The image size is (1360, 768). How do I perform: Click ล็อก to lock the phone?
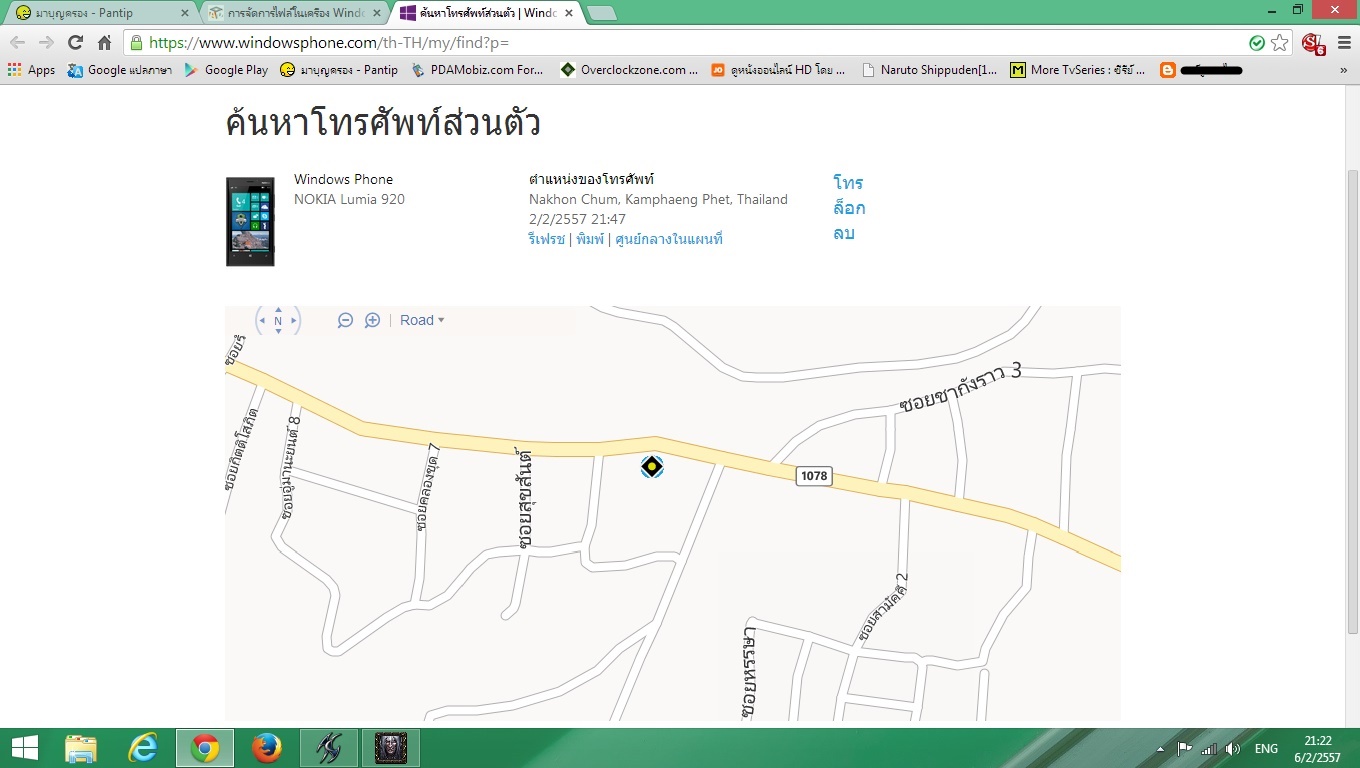(849, 208)
